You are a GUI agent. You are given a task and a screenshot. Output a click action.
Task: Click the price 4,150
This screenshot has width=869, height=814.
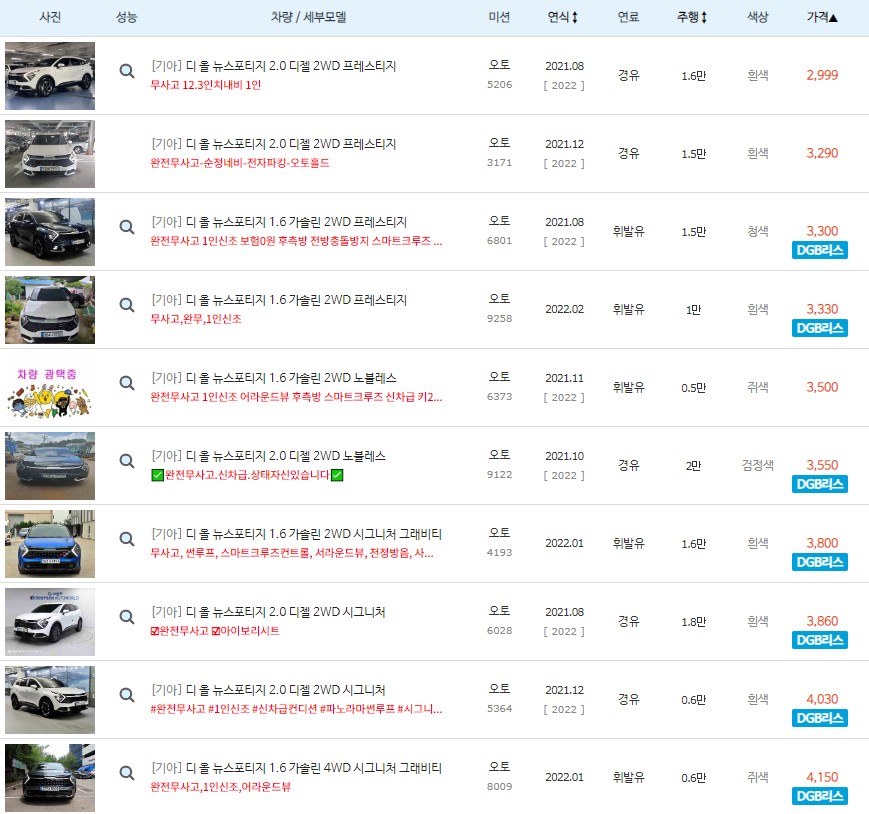[x=822, y=777]
